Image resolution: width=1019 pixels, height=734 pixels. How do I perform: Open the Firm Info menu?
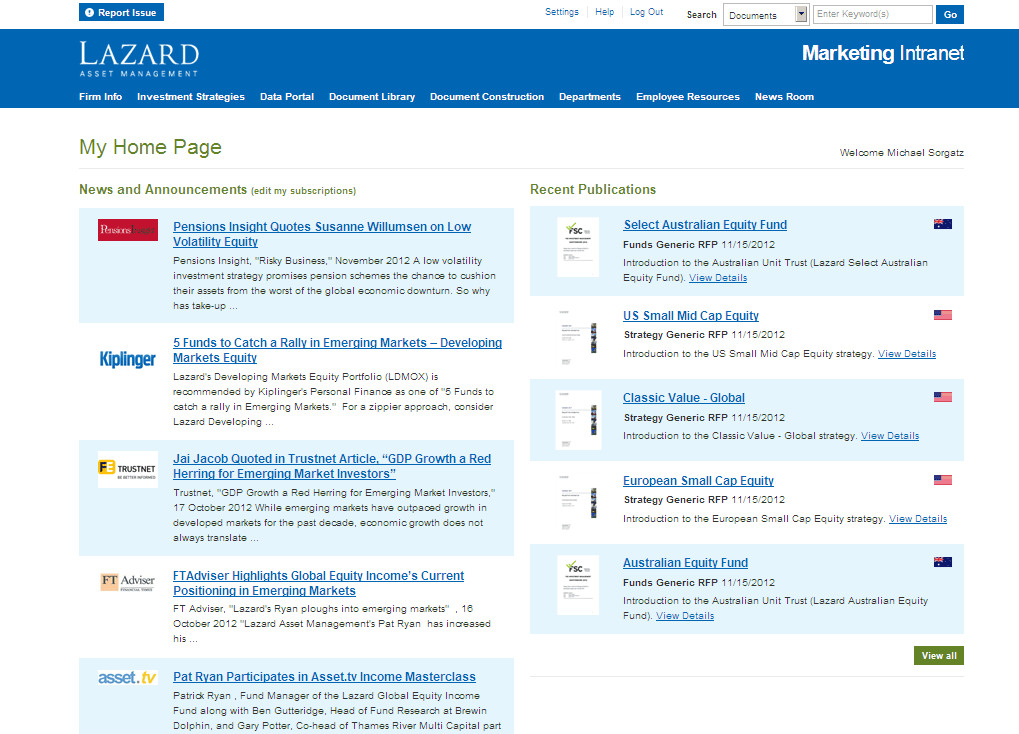click(x=101, y=96)
